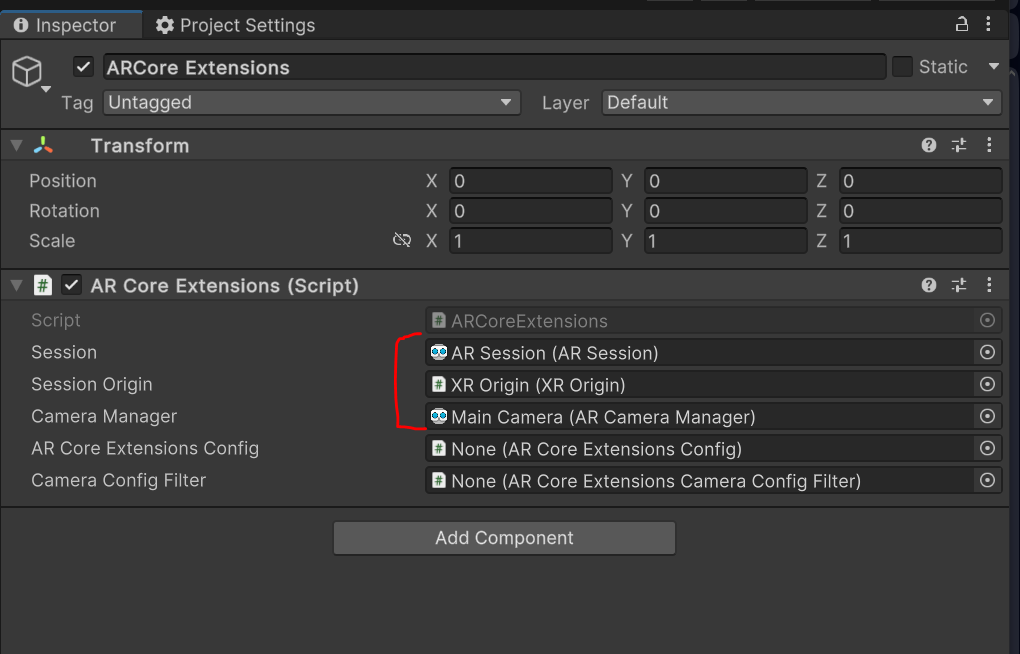
Task: Click object picker for Camera Manager field
Action: tap(987, 416)
